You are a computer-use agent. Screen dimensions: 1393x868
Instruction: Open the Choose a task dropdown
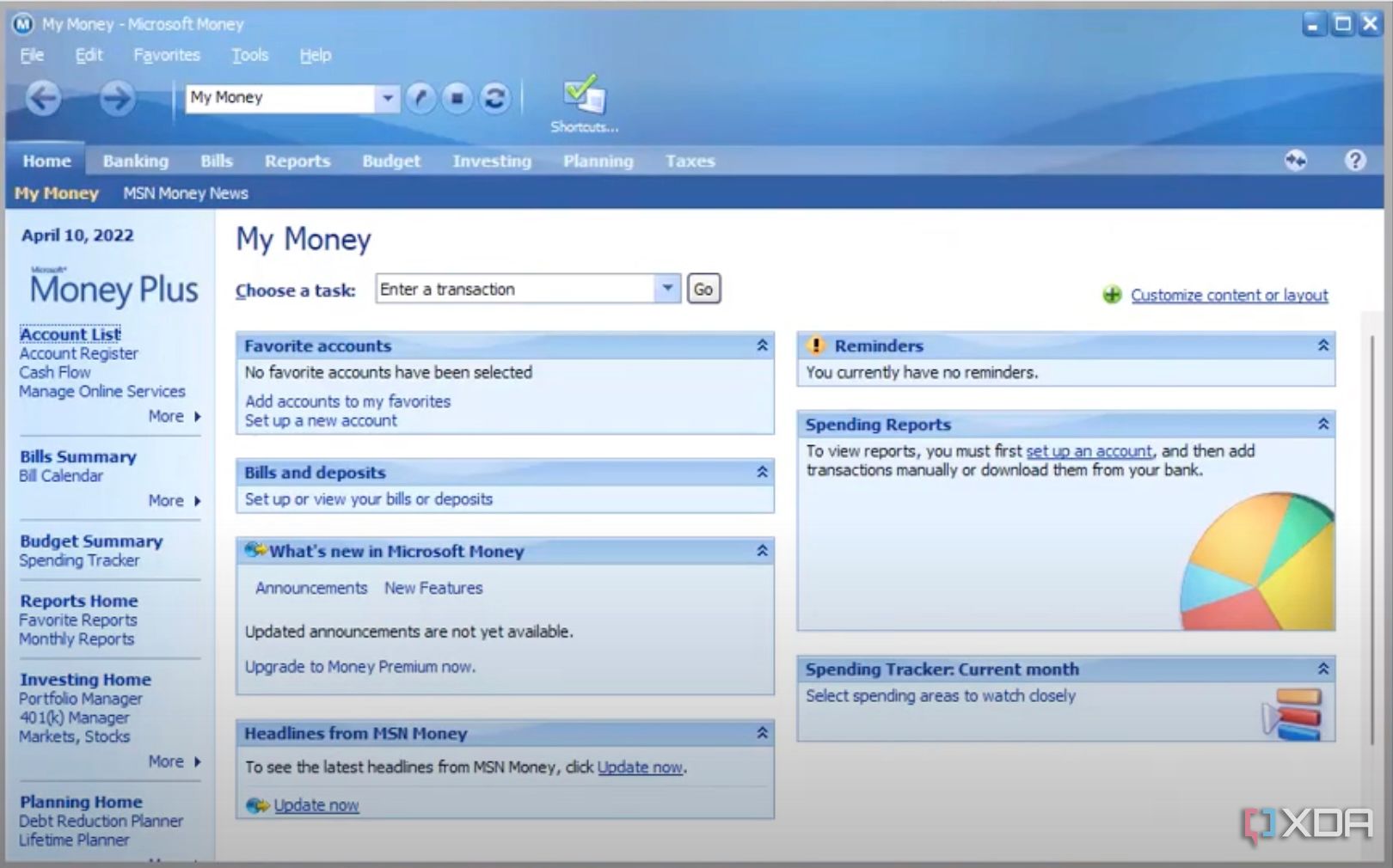[x=667, y=289]
